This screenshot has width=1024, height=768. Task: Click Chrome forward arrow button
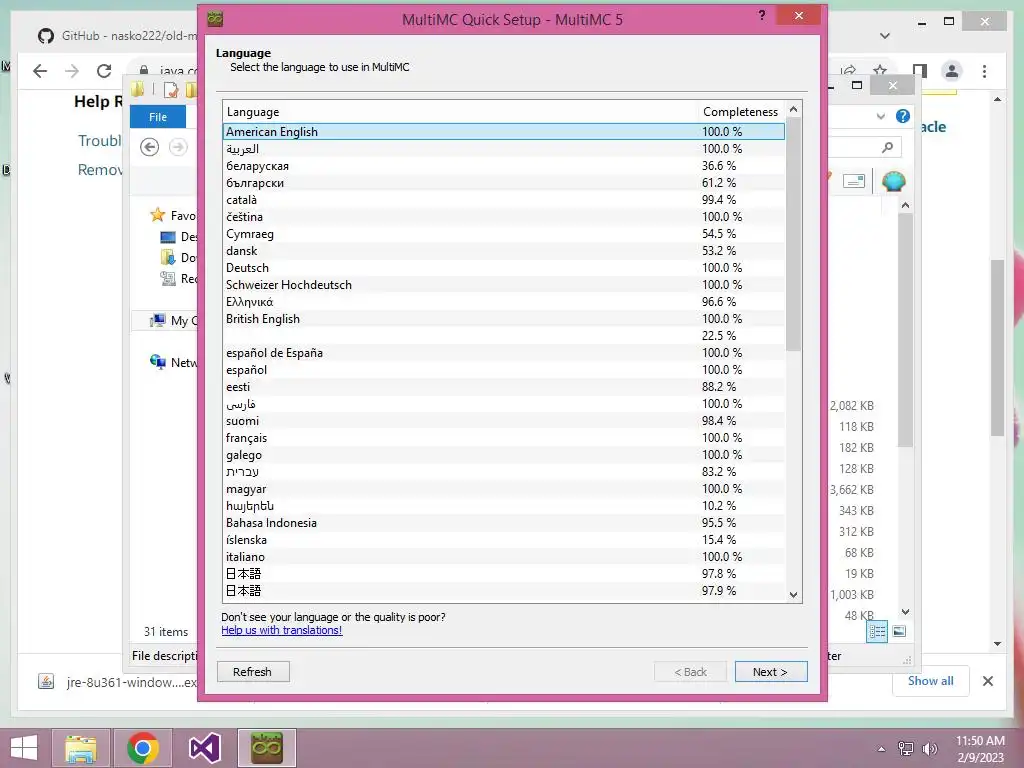pos(72,71)
